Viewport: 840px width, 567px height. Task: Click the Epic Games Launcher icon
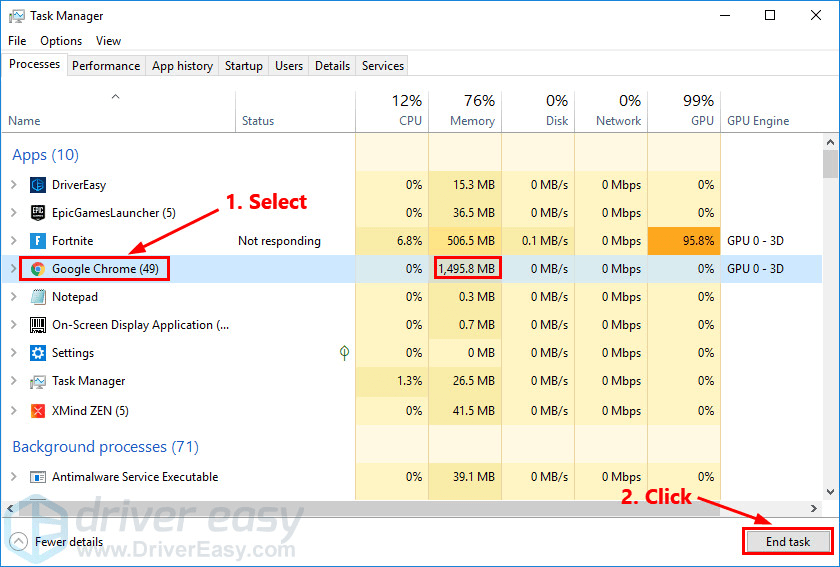coord(38,213)
